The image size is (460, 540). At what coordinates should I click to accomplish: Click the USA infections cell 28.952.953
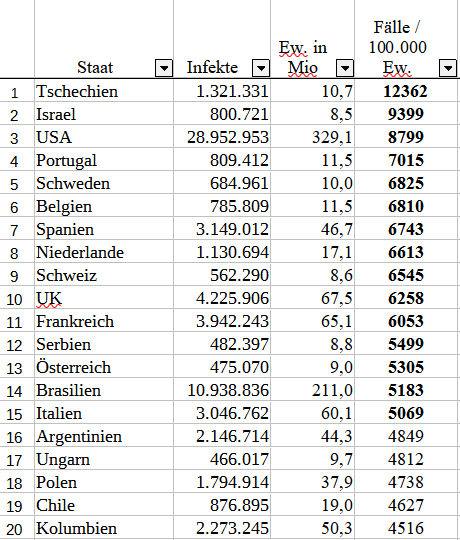pos(222,137)
